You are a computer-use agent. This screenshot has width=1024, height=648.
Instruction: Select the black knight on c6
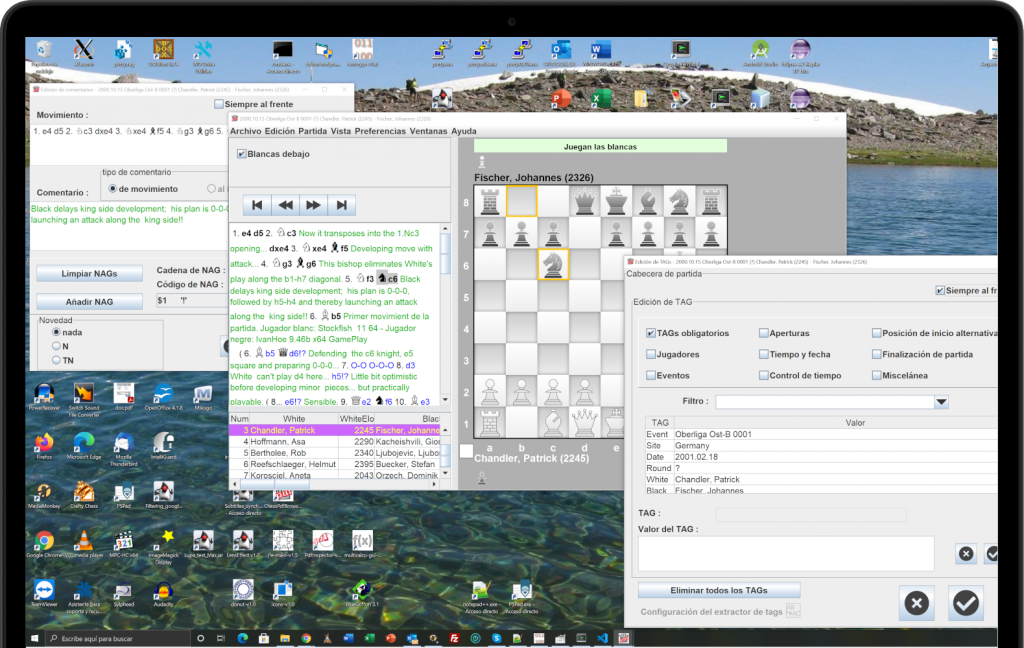coord(553,265)
